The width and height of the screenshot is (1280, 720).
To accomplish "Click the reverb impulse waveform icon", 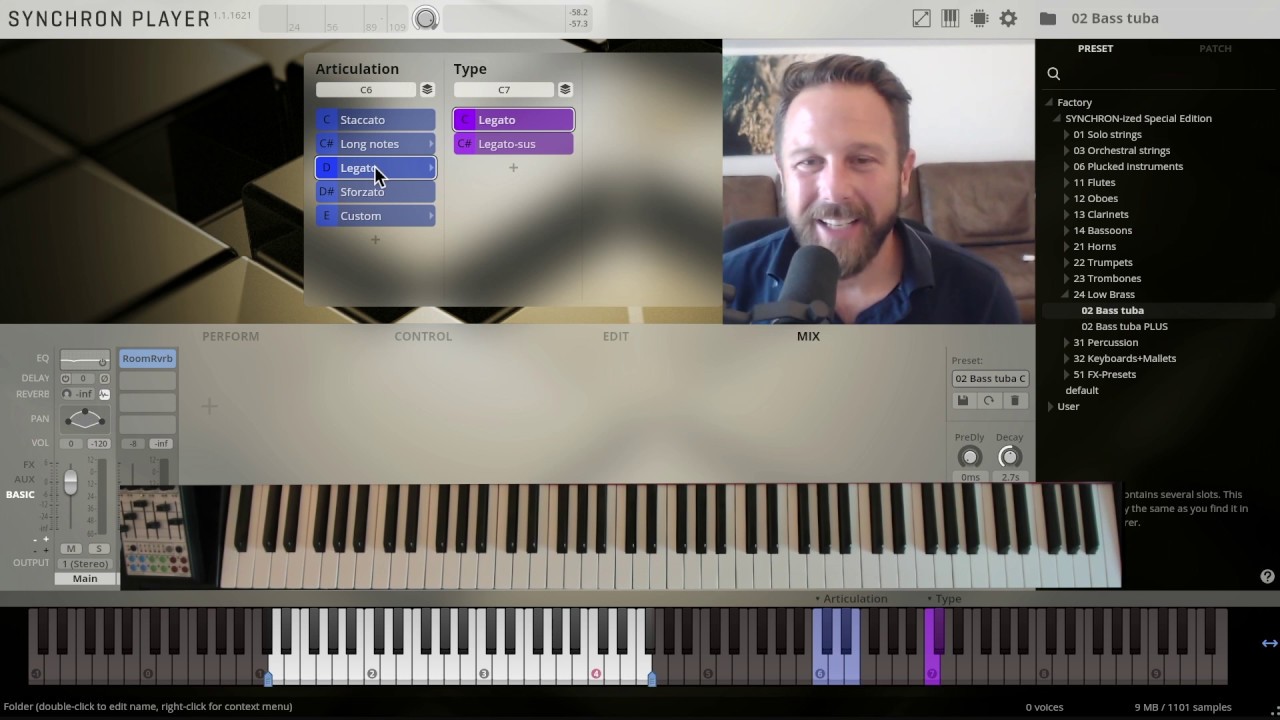I will point(104,394).
